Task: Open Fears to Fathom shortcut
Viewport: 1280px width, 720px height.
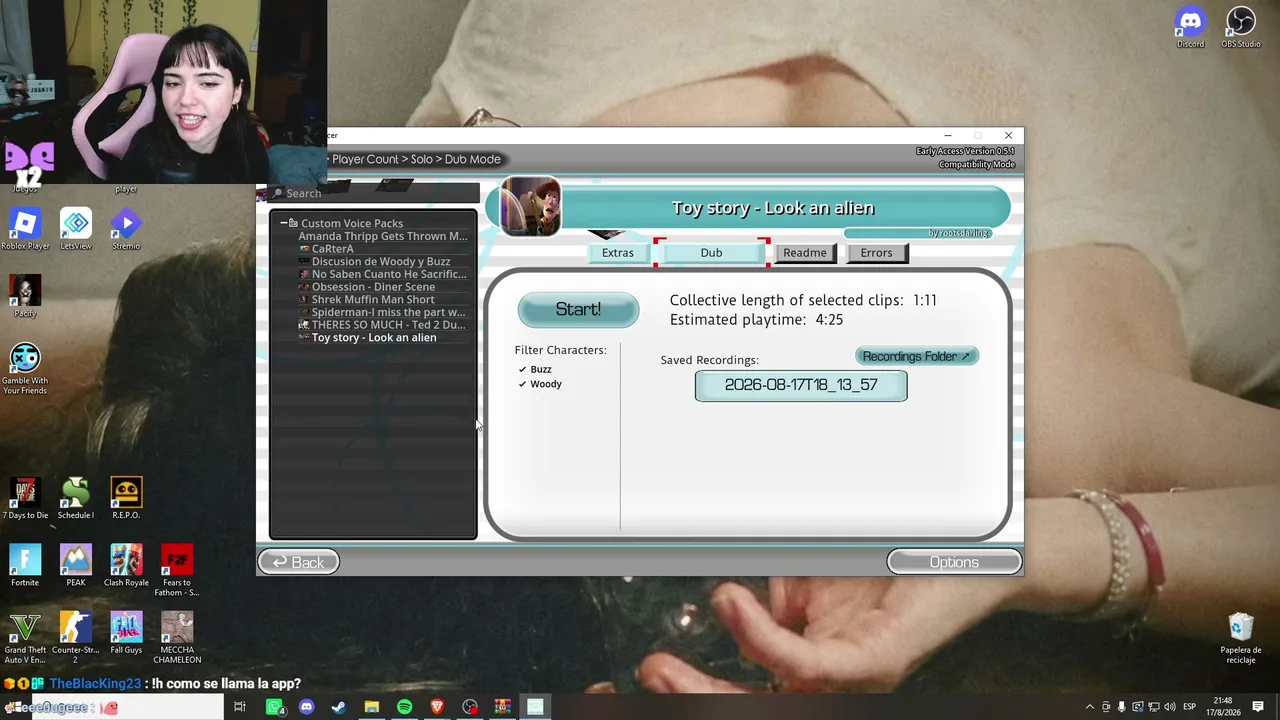Action: [x=177, y=571]
